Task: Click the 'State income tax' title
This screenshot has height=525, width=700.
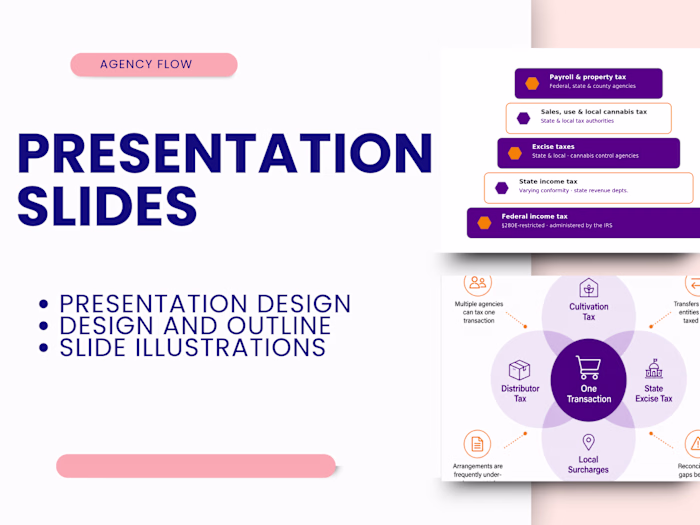Action: (548, 181)
